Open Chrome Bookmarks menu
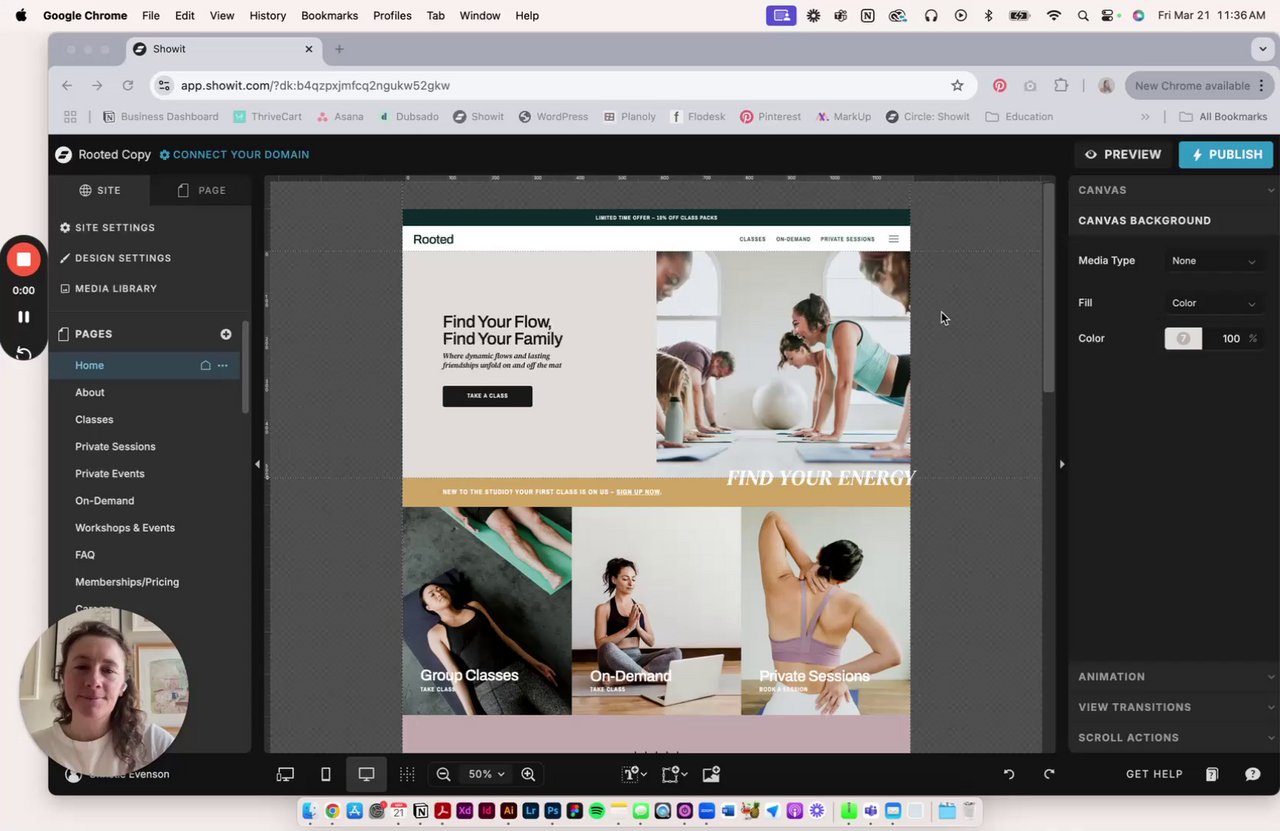1280x831 pixels. [x=329, y=16]
